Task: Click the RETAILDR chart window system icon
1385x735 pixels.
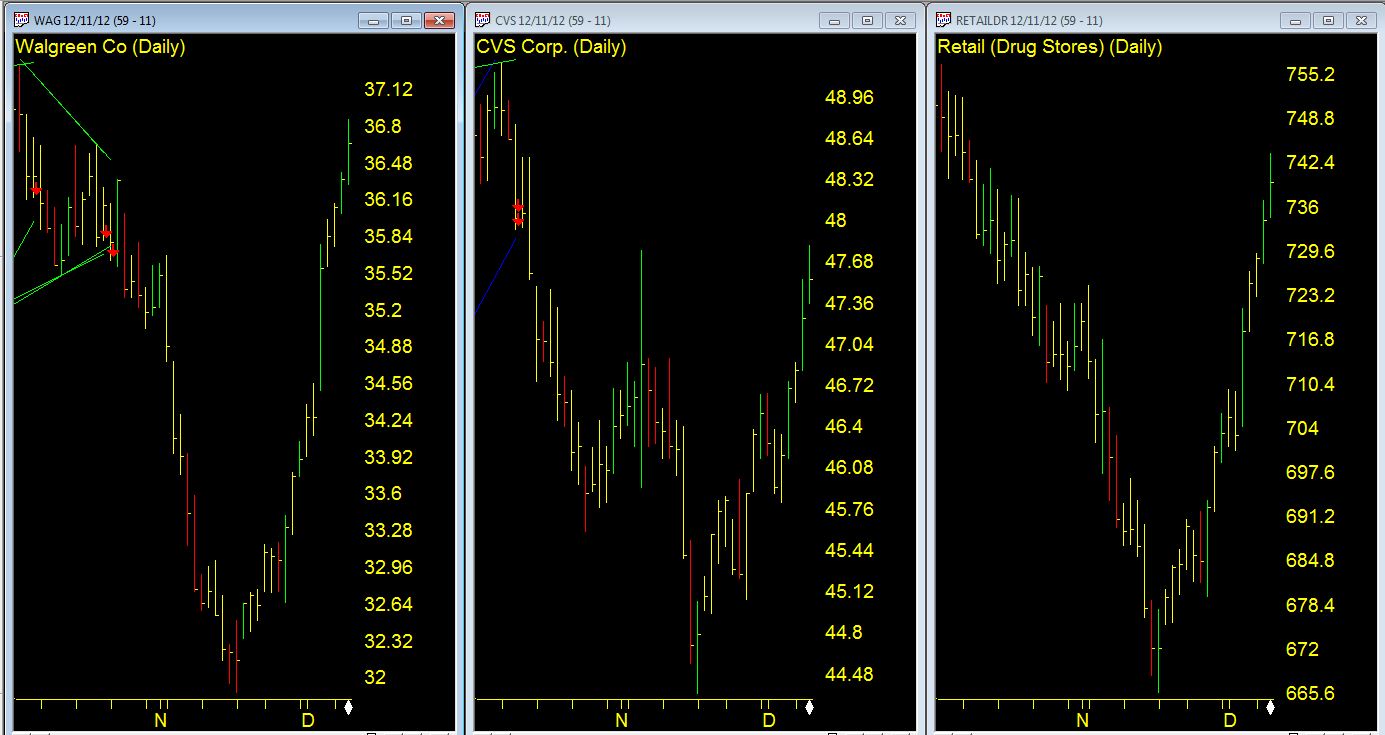Action: [x=943, y=20]
